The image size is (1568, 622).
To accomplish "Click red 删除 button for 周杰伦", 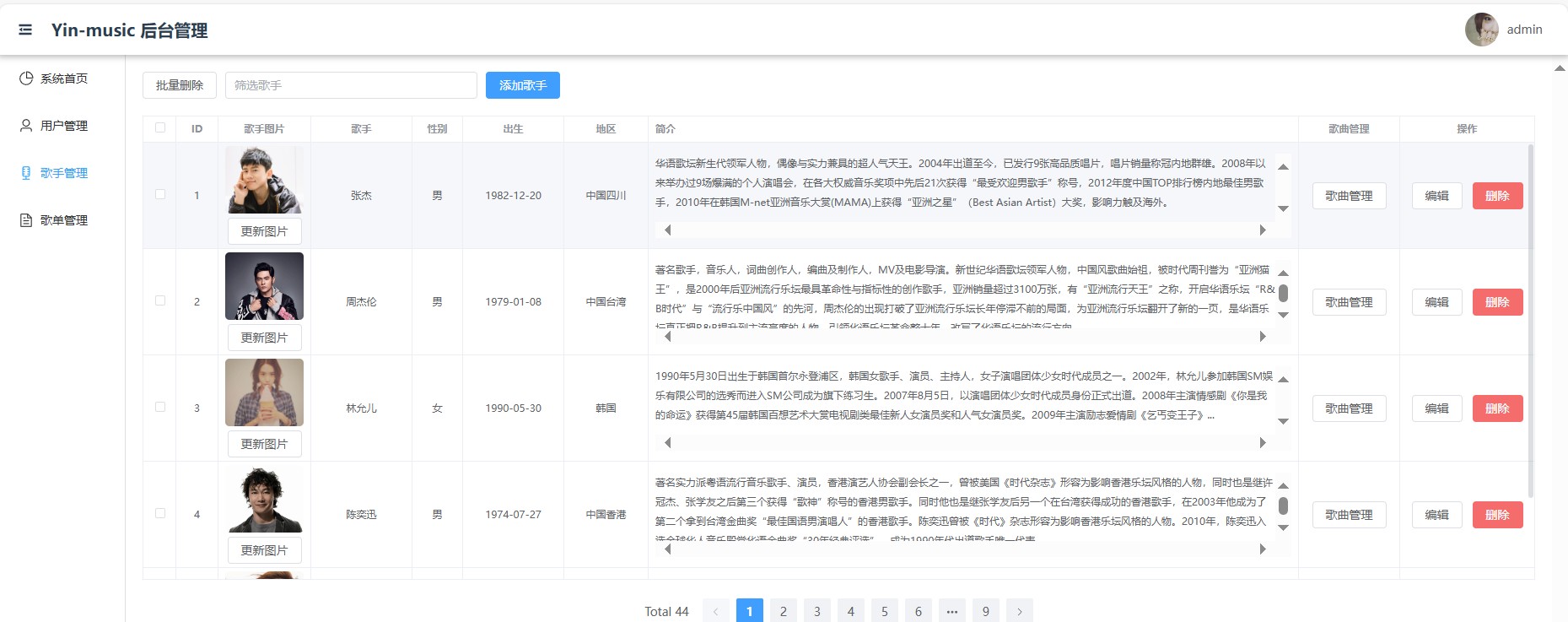I will (1498, 302).
